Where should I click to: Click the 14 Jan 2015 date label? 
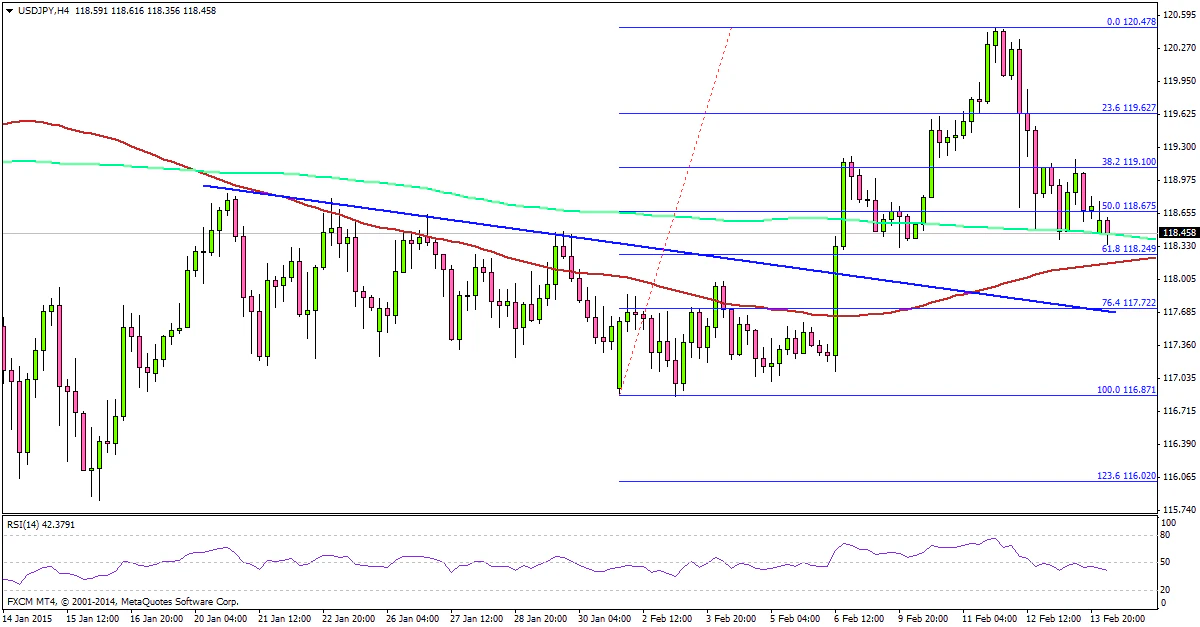[28, 619]
